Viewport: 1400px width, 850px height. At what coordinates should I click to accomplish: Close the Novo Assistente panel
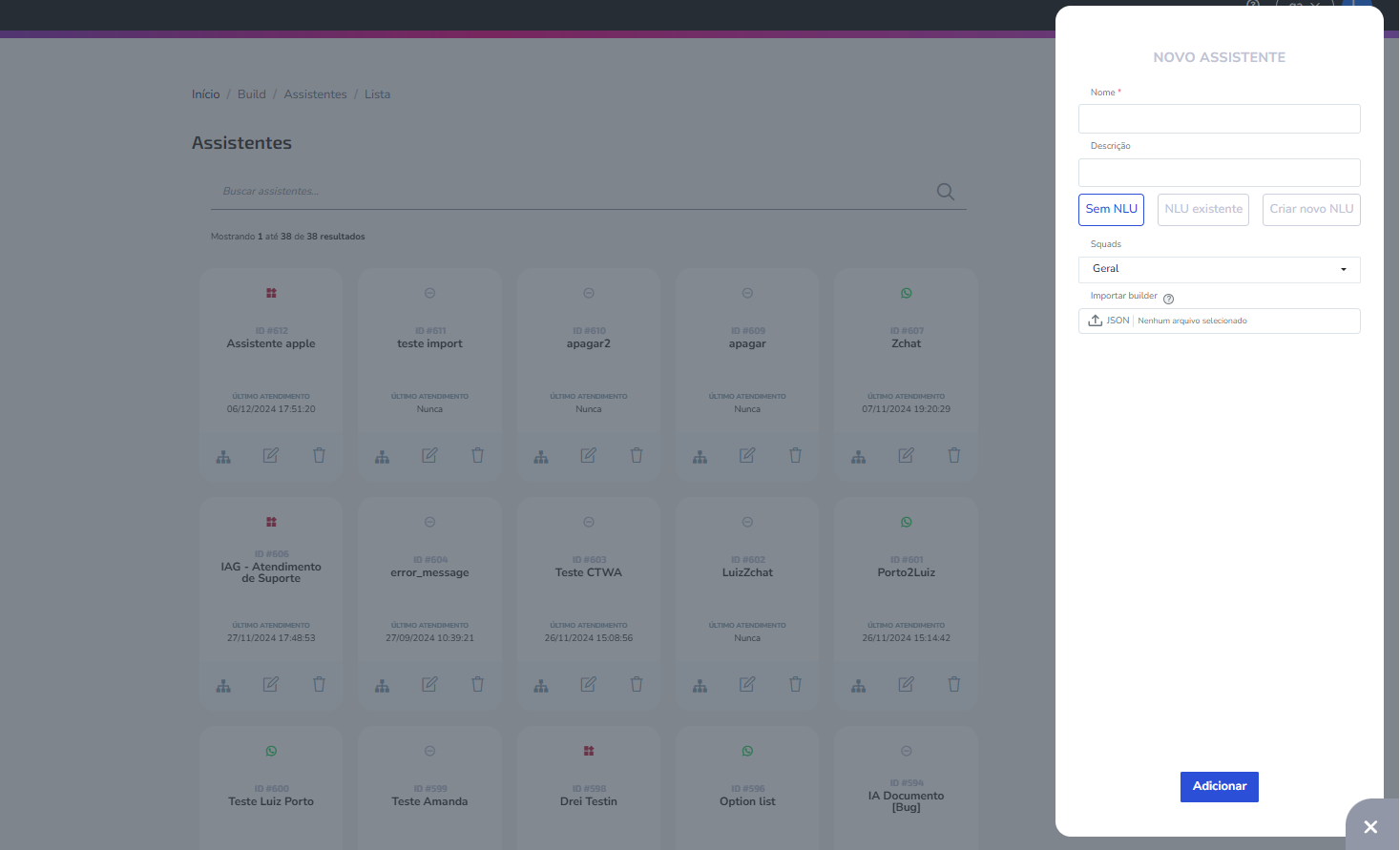pyautogui.click(x=1370, y=827)
